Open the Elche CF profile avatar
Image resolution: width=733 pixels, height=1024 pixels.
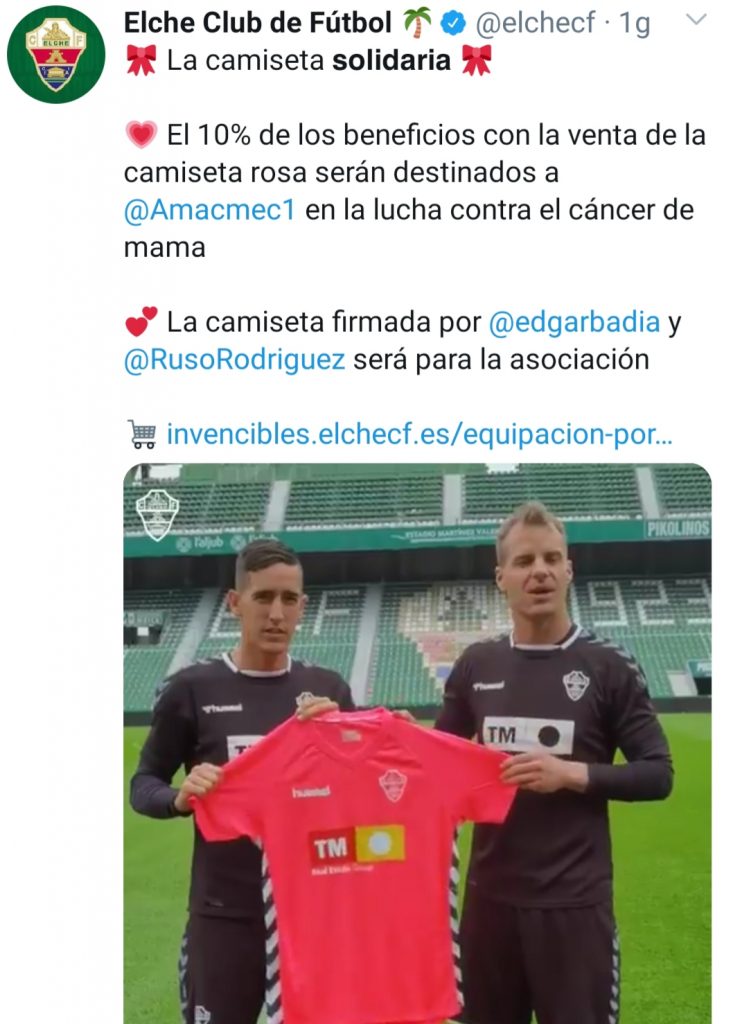(56, 54)
